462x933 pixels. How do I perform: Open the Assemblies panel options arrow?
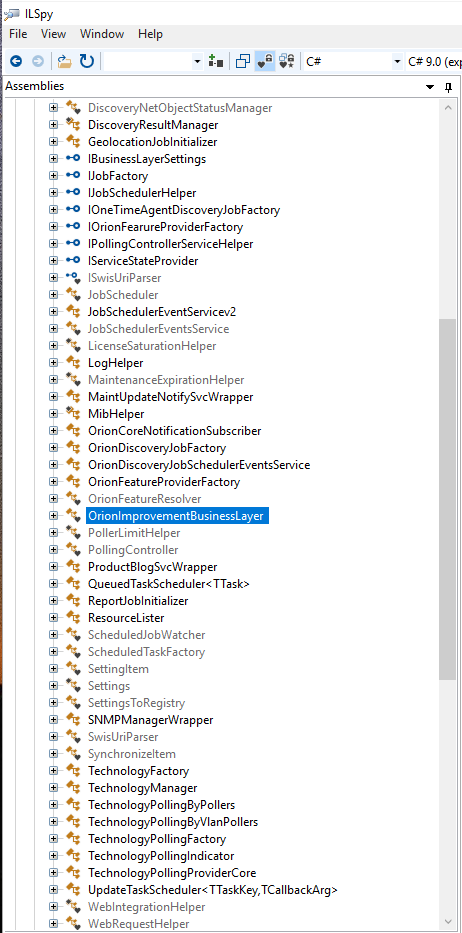pyautogui.click(x=430, y=87)
